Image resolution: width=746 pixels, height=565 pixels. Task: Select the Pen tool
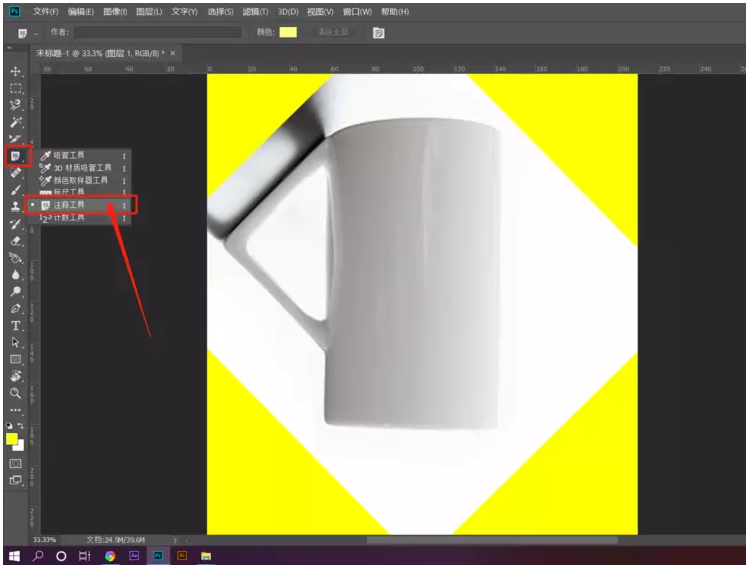click(x=15, y=309)
